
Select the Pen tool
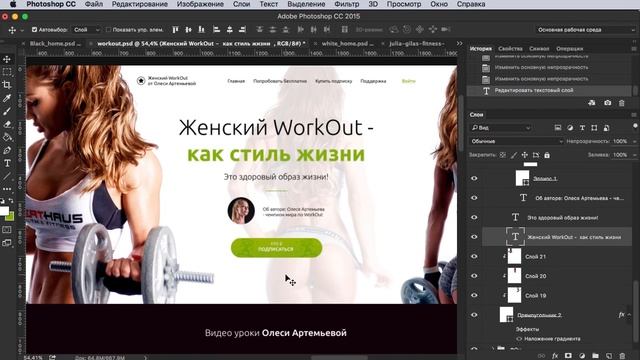point(7,150)
